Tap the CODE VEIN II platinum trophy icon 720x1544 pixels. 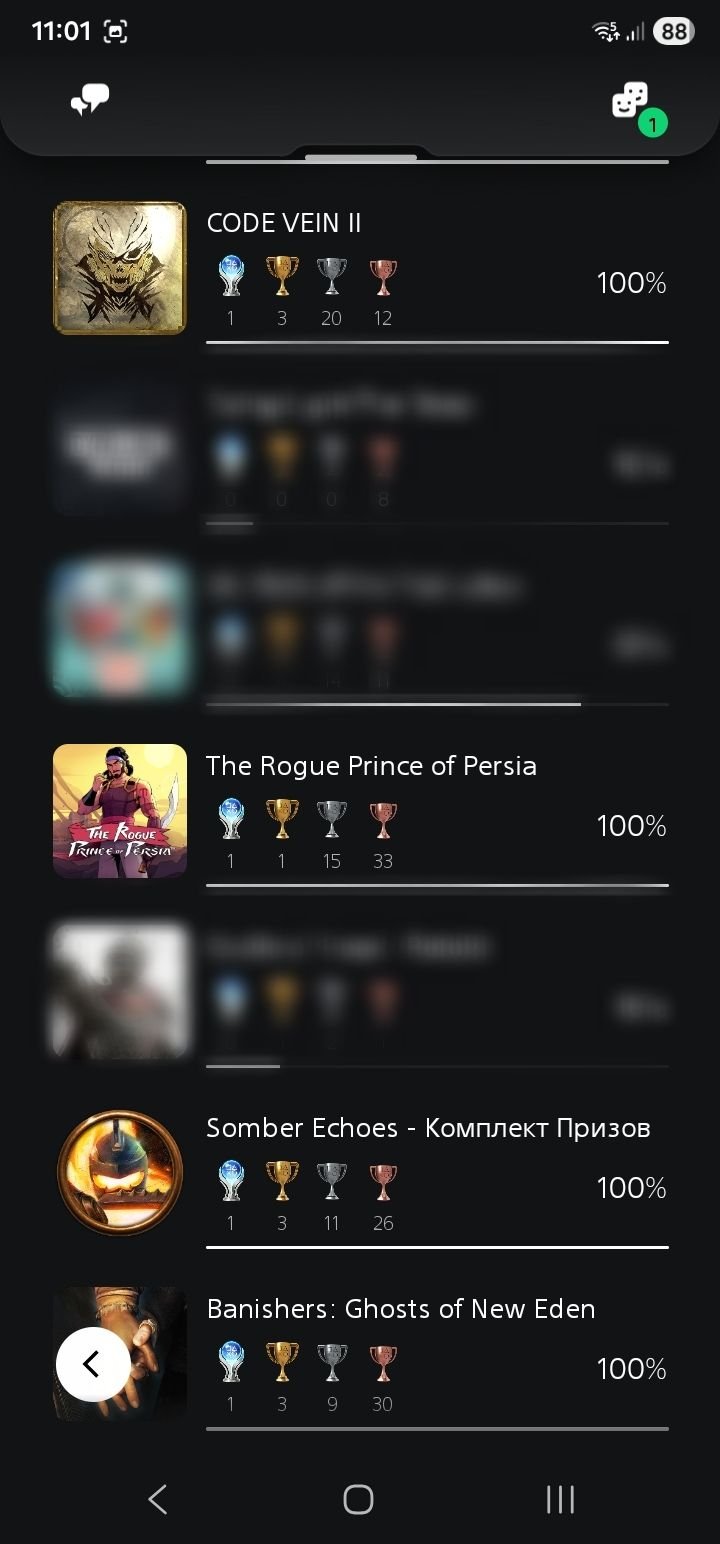pos(231,277)
